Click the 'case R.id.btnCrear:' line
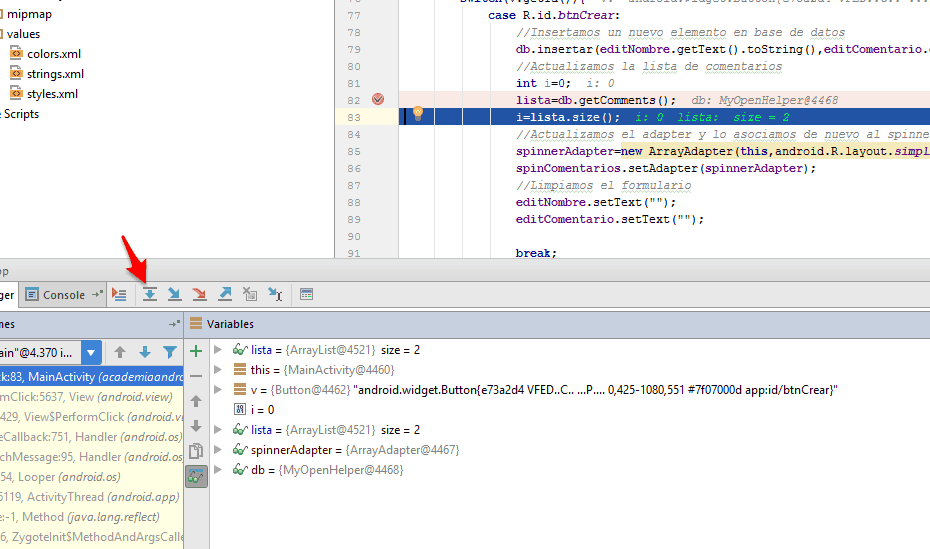This screenshot has width=930, height=549. [553, 15]
